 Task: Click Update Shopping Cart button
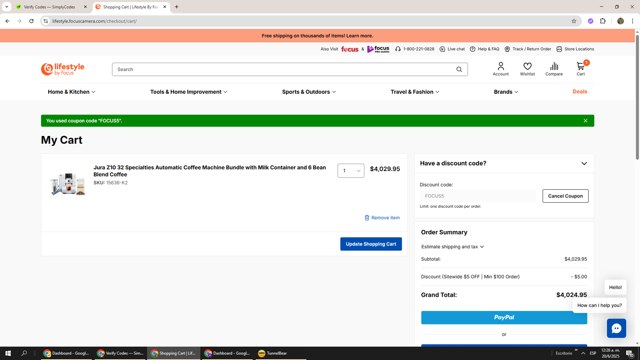tap(371, 244)
